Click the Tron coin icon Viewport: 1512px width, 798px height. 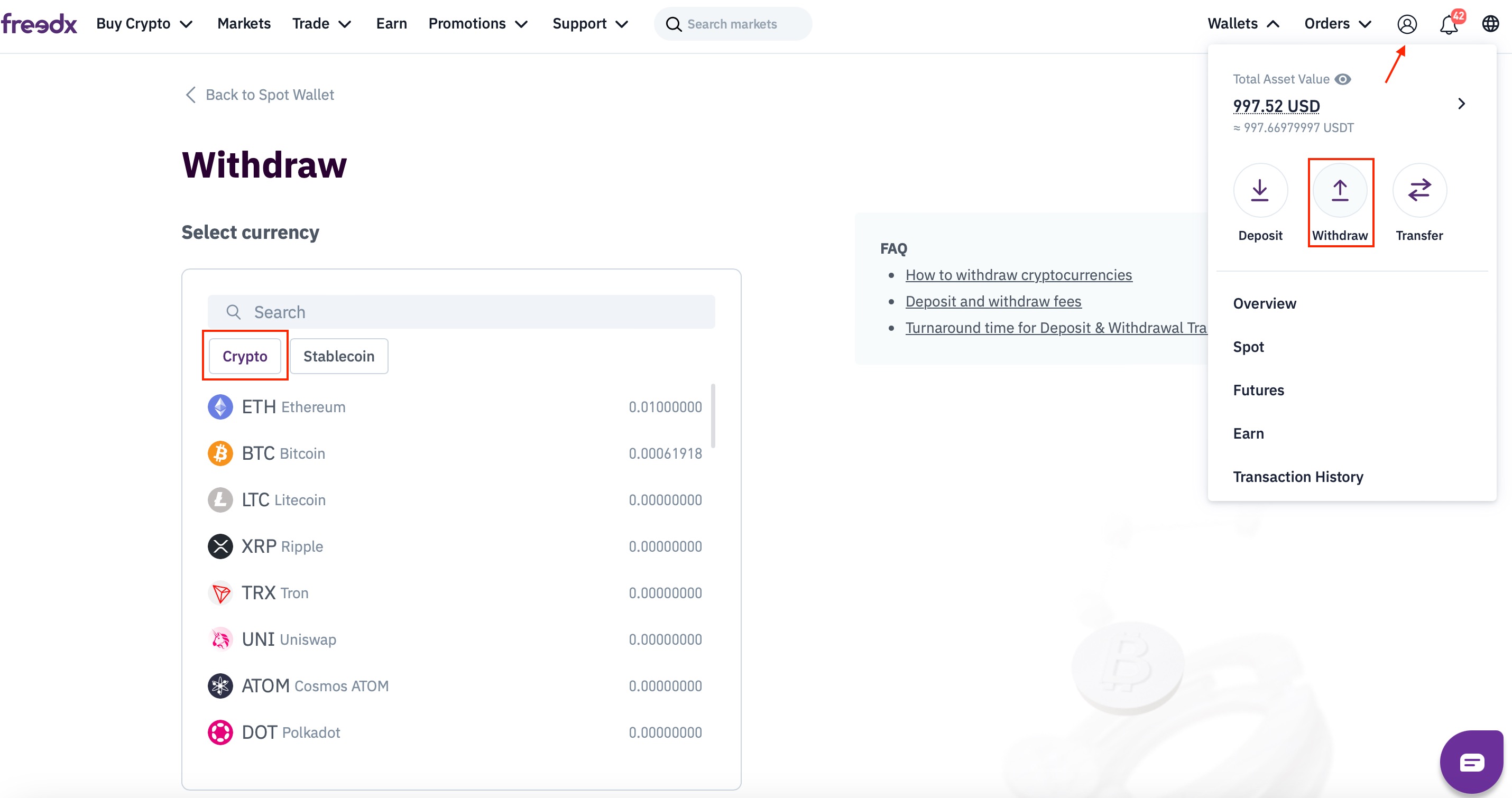(x=220, y=592)
